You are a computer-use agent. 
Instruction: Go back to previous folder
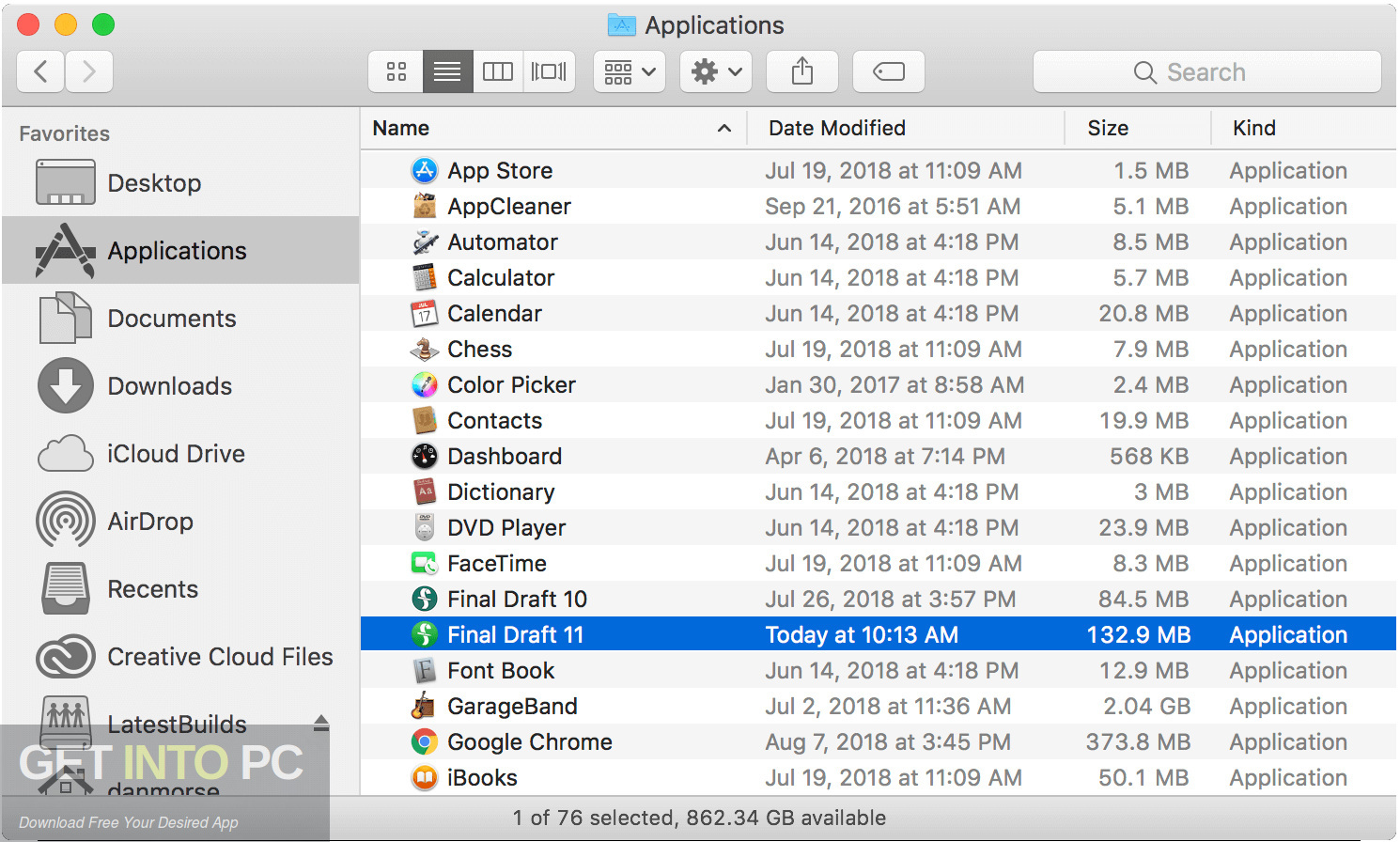pyautogui.click(x=40, y=71)
